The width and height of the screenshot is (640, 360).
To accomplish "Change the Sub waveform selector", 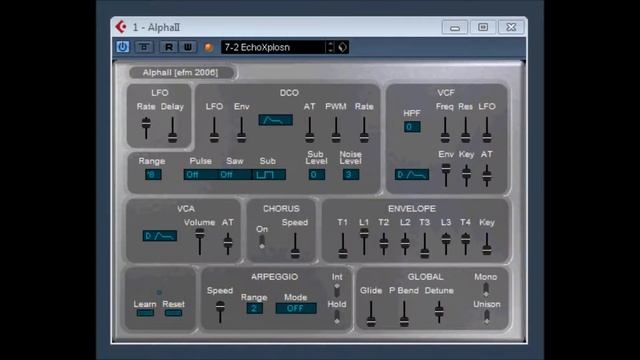I will pyautogui.click(x=269, y=175).
